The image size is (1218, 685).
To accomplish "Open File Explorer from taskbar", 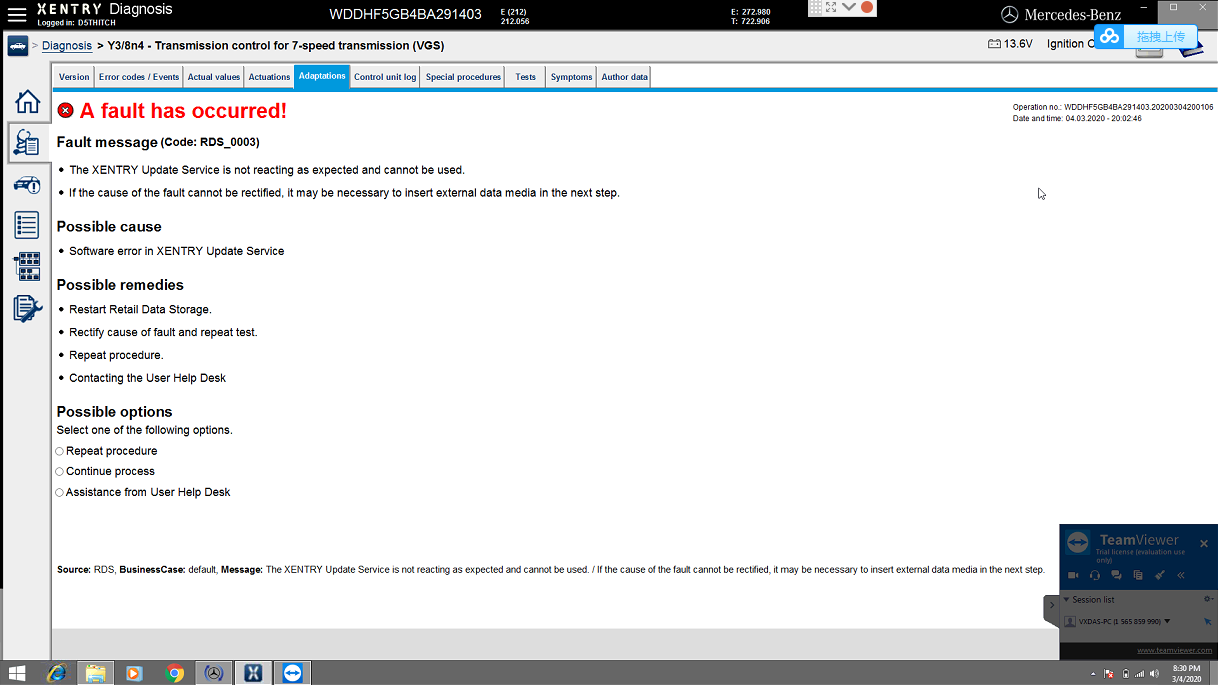I will coord(96,673).
